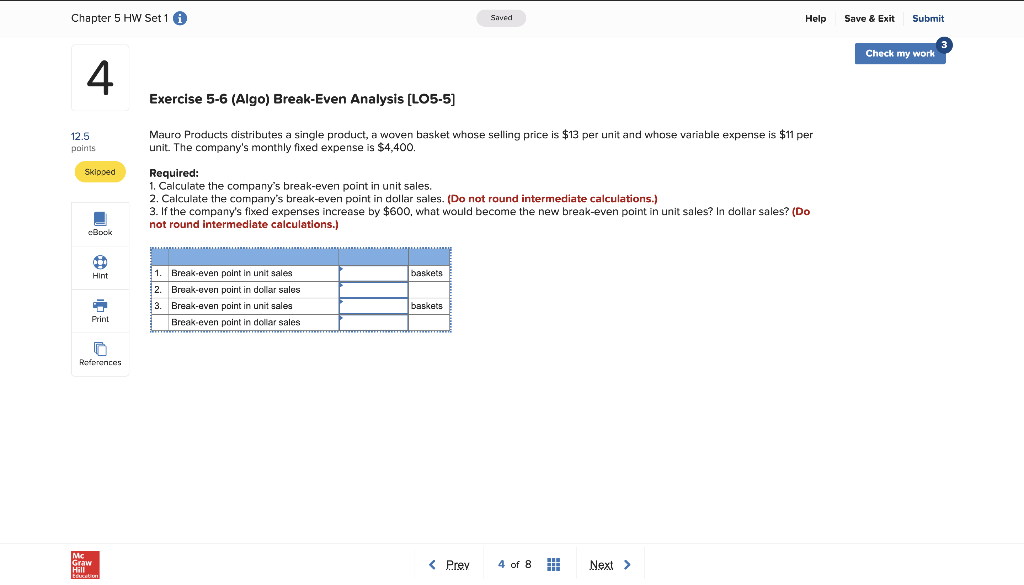1024x585 pixels.
Task: Click the Submit link
Action: coord(928,18)
